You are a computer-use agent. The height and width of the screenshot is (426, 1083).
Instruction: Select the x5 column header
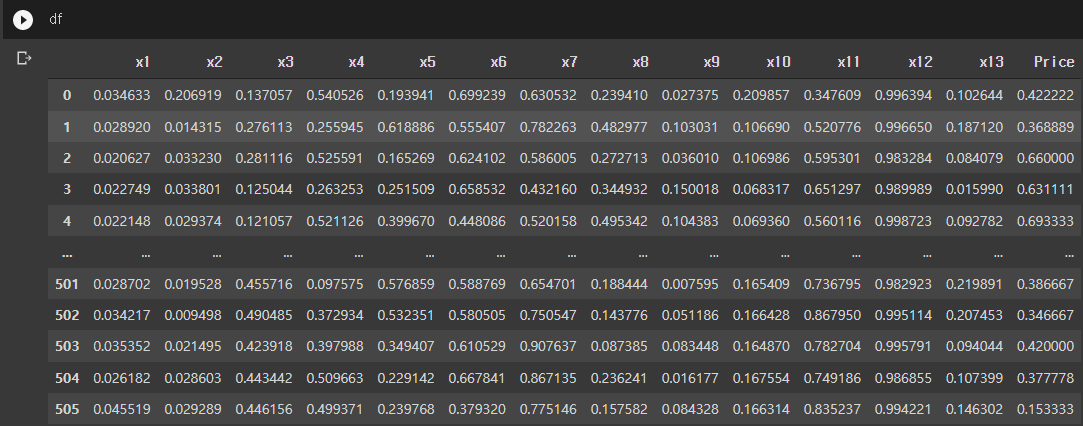point(428,62)
